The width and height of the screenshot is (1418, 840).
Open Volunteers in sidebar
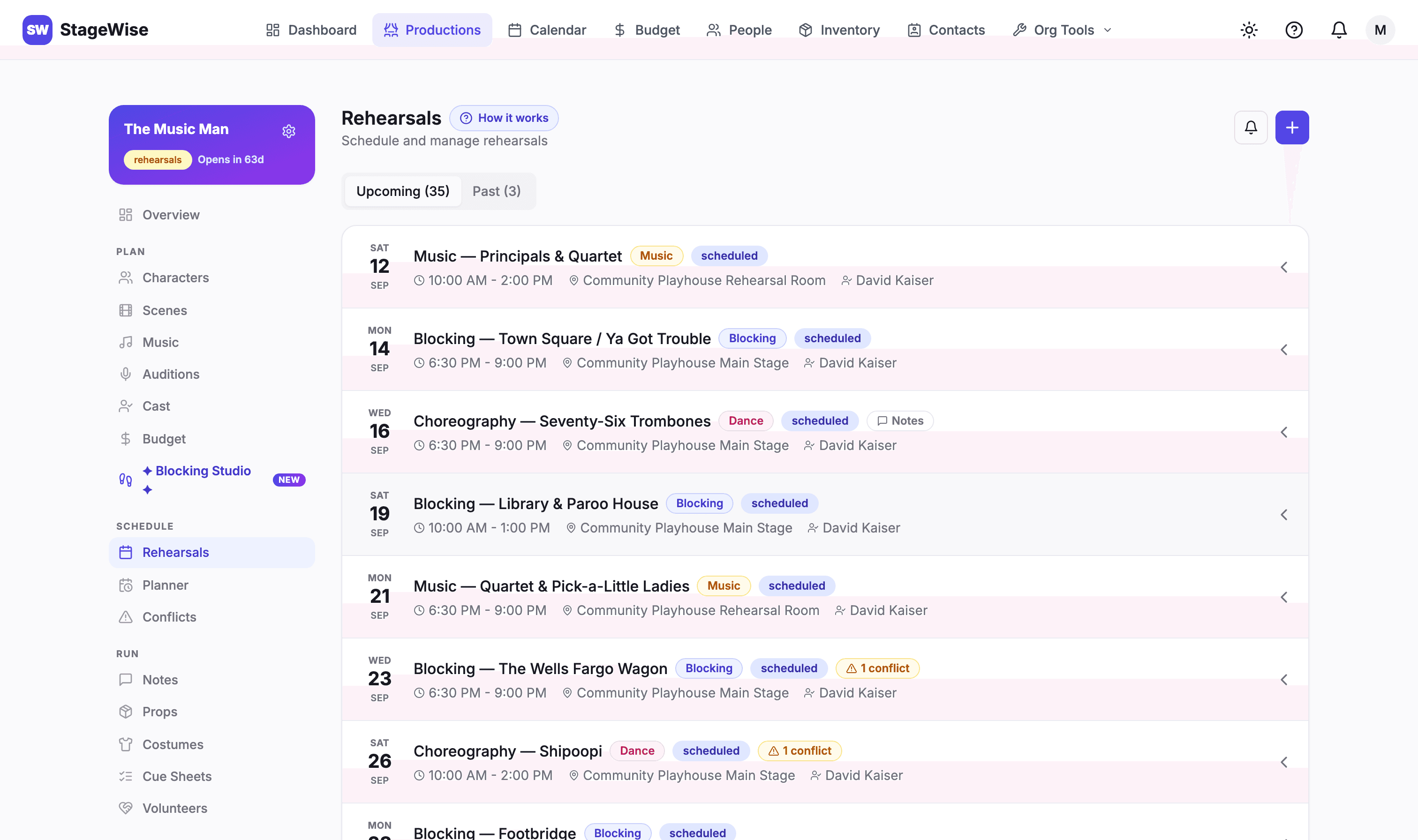pyautogui.click(x=211, y=808)
